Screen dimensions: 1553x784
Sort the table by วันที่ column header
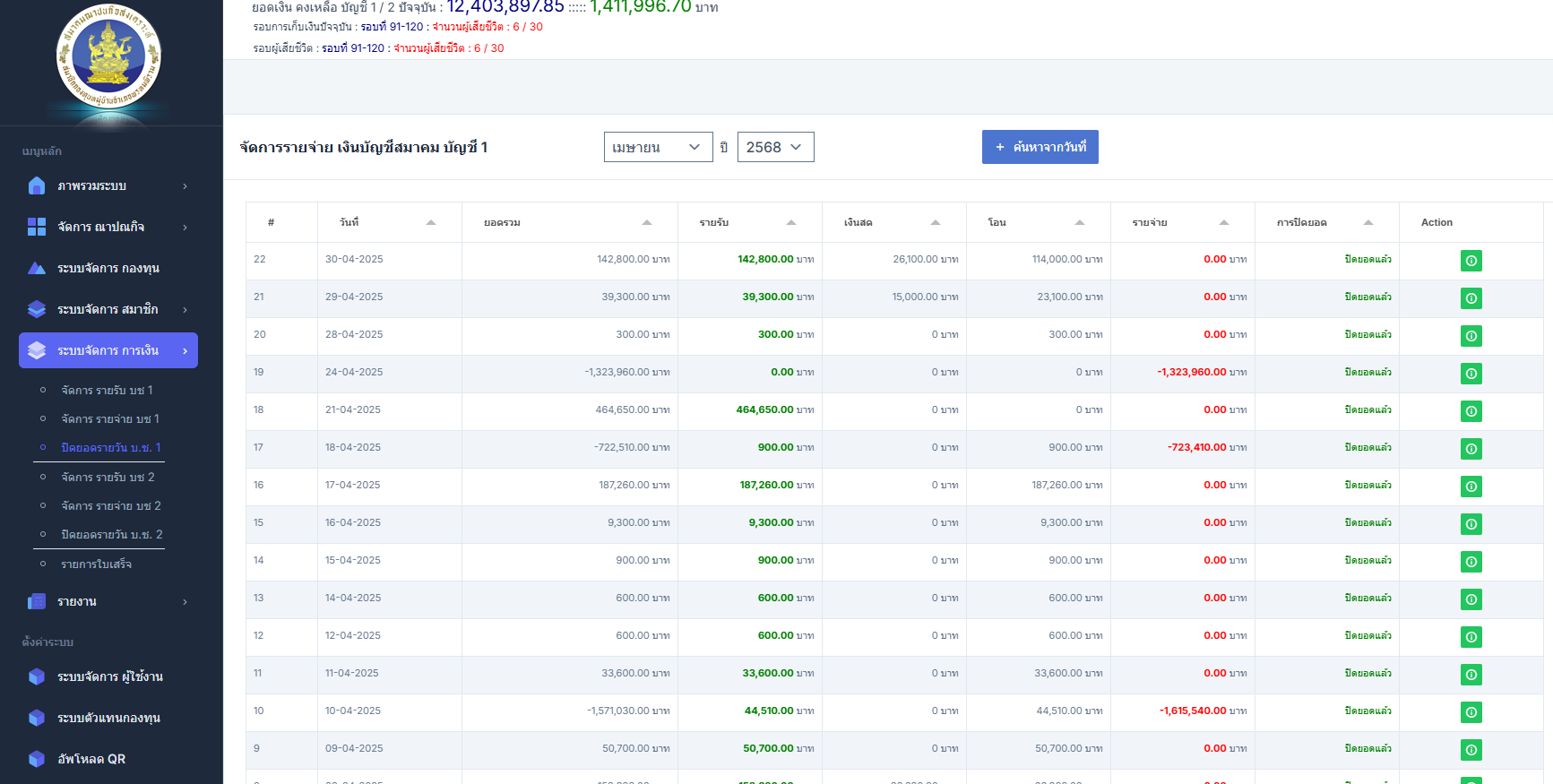pos(390,222)
